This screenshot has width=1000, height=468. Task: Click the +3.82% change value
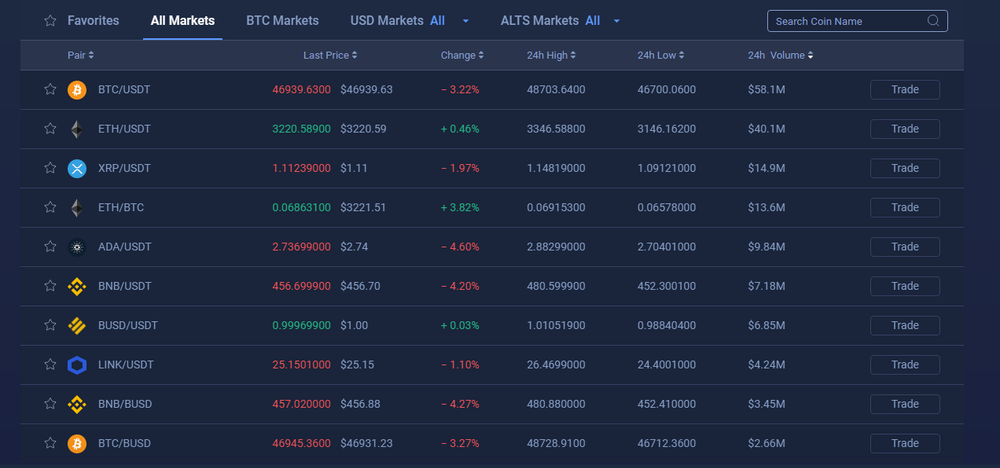[460, 208]
